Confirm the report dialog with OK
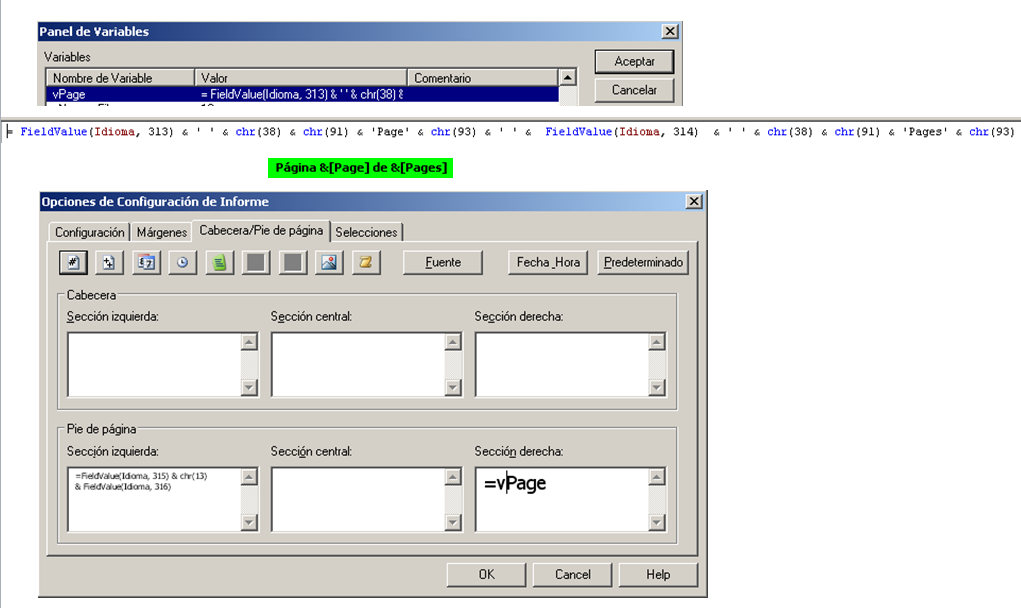Viewport: 1021px width, 608px height. click(486, 574)
